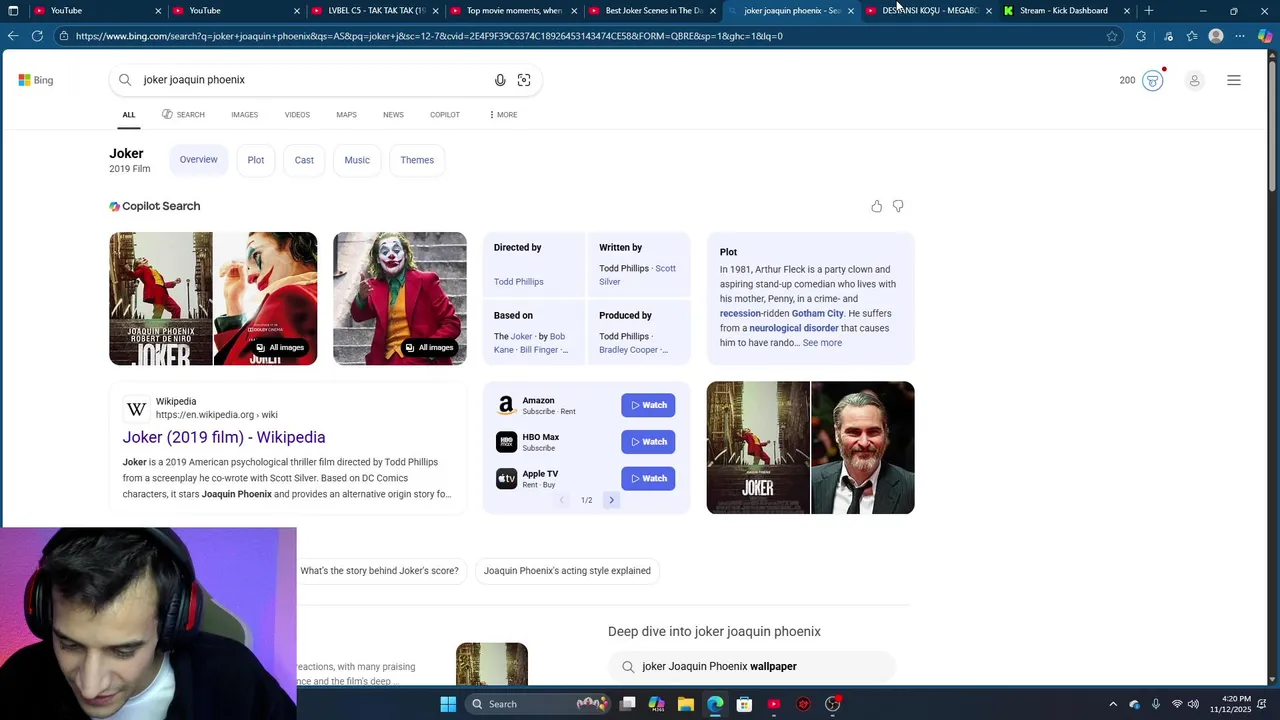Screen dimensions: 1280x720
Task: Go to the Bing home logo
Action: tap(36, 80)
